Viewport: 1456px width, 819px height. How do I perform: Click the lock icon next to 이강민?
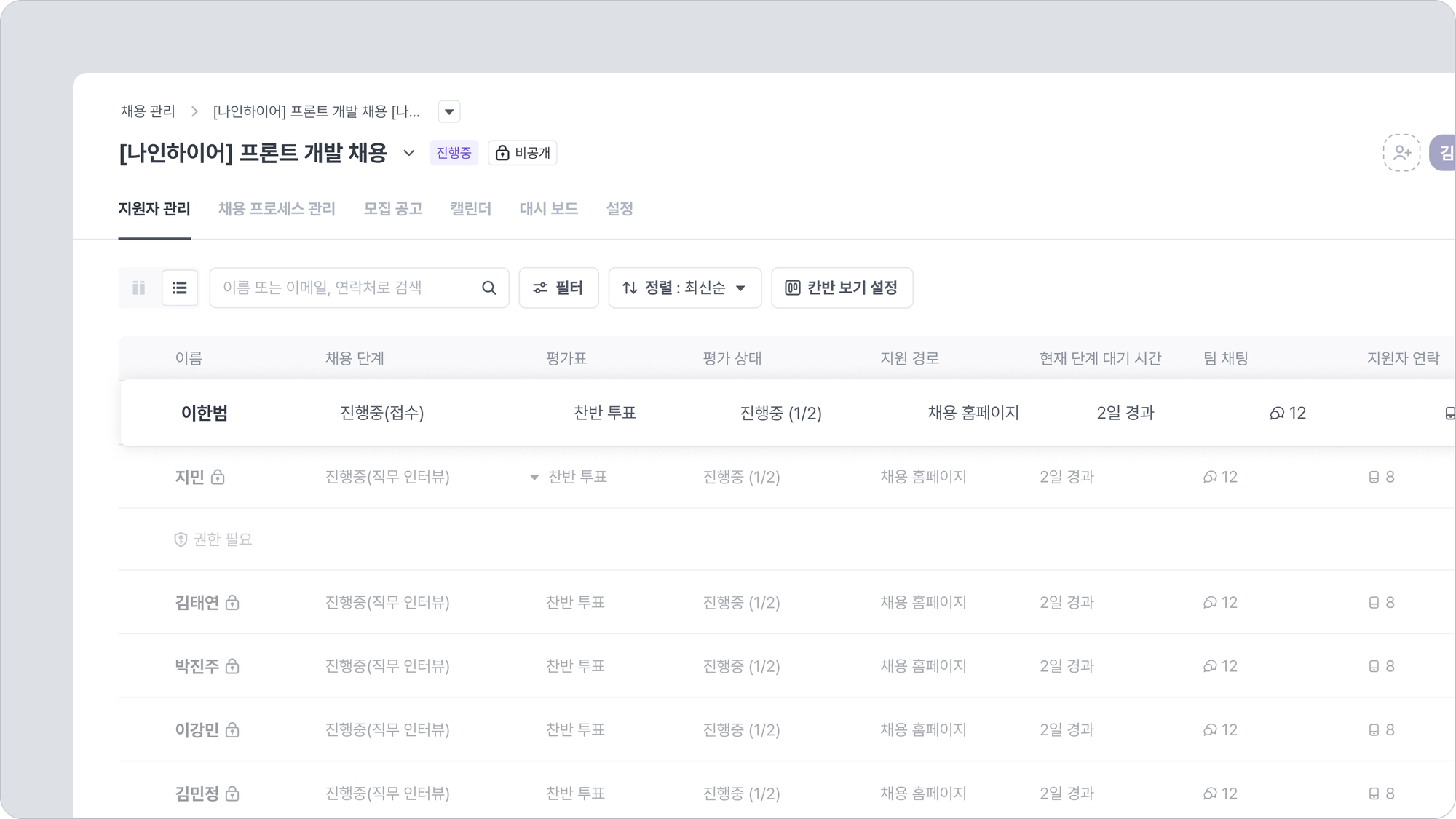click(232, 729)
